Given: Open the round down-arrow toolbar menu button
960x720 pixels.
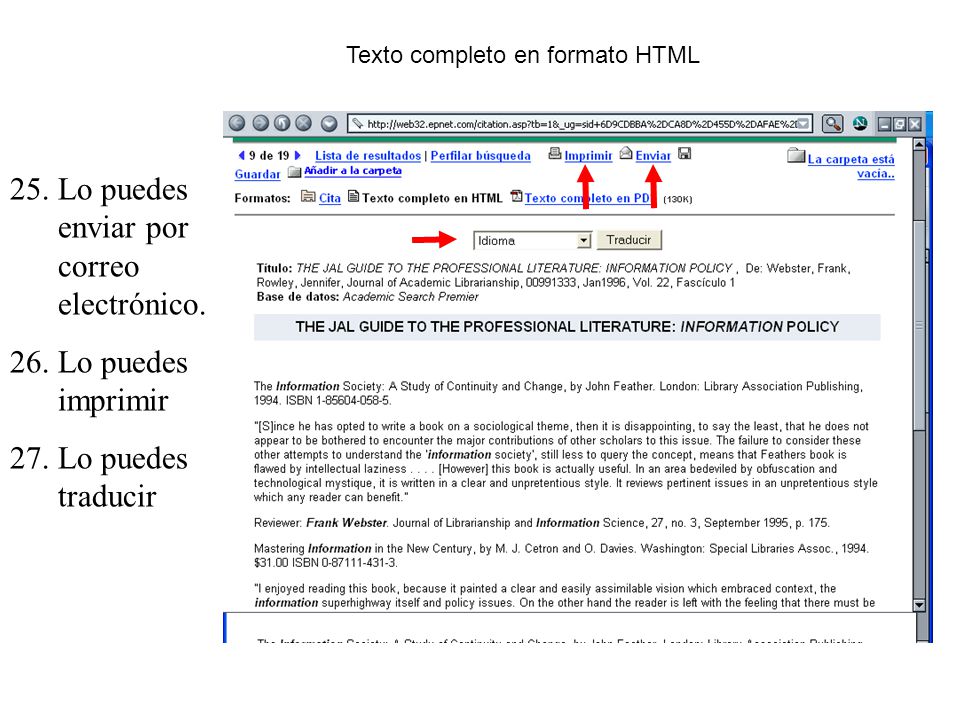Looking at the screenshot, I should click(329, 124).
